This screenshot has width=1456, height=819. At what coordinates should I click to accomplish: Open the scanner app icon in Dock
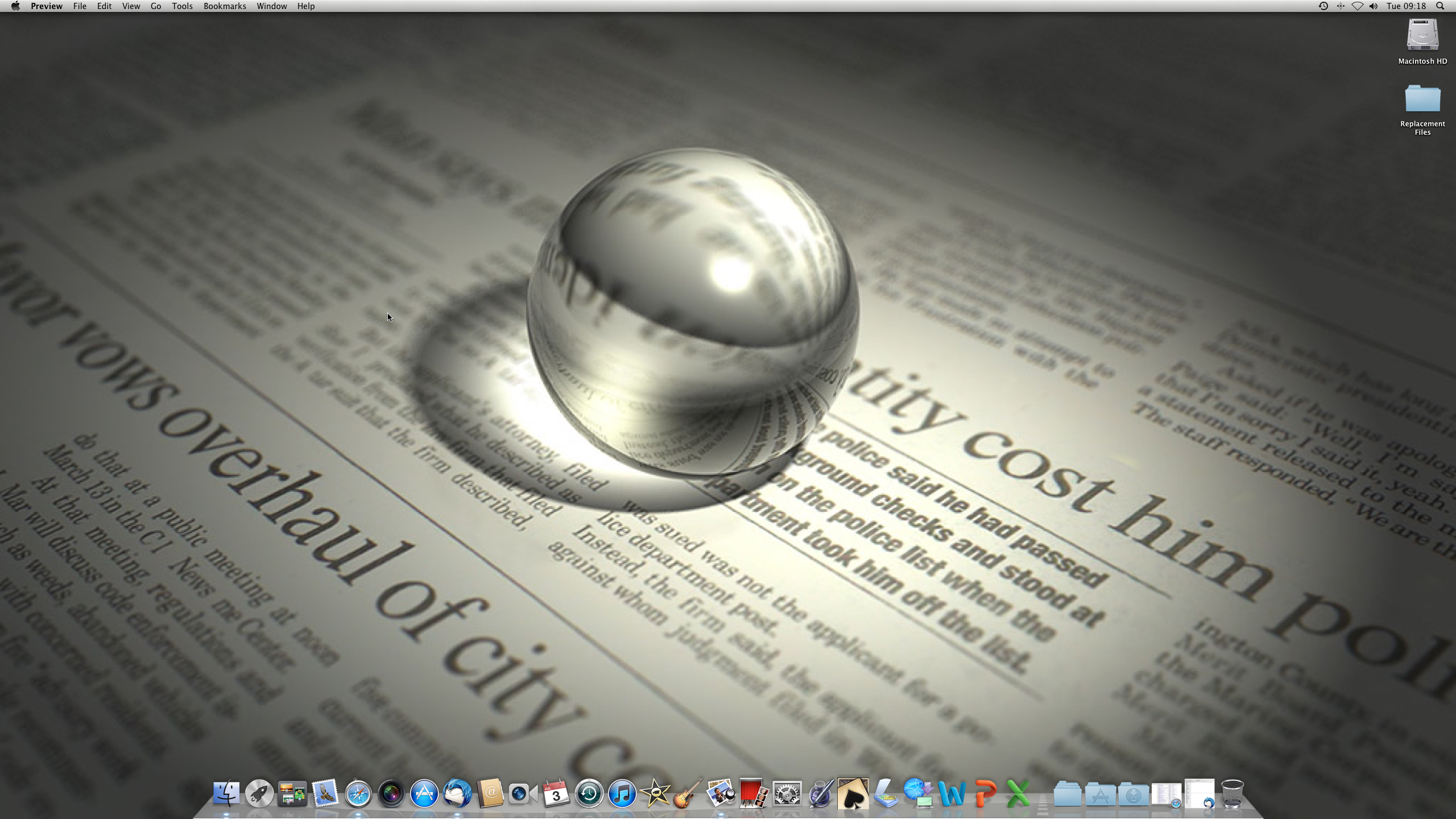[x=886, y=793]
